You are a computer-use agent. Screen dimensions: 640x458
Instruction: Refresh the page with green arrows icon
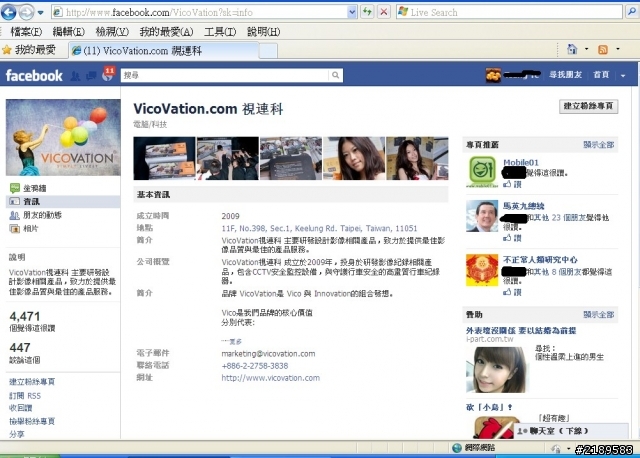pos(367,12)
